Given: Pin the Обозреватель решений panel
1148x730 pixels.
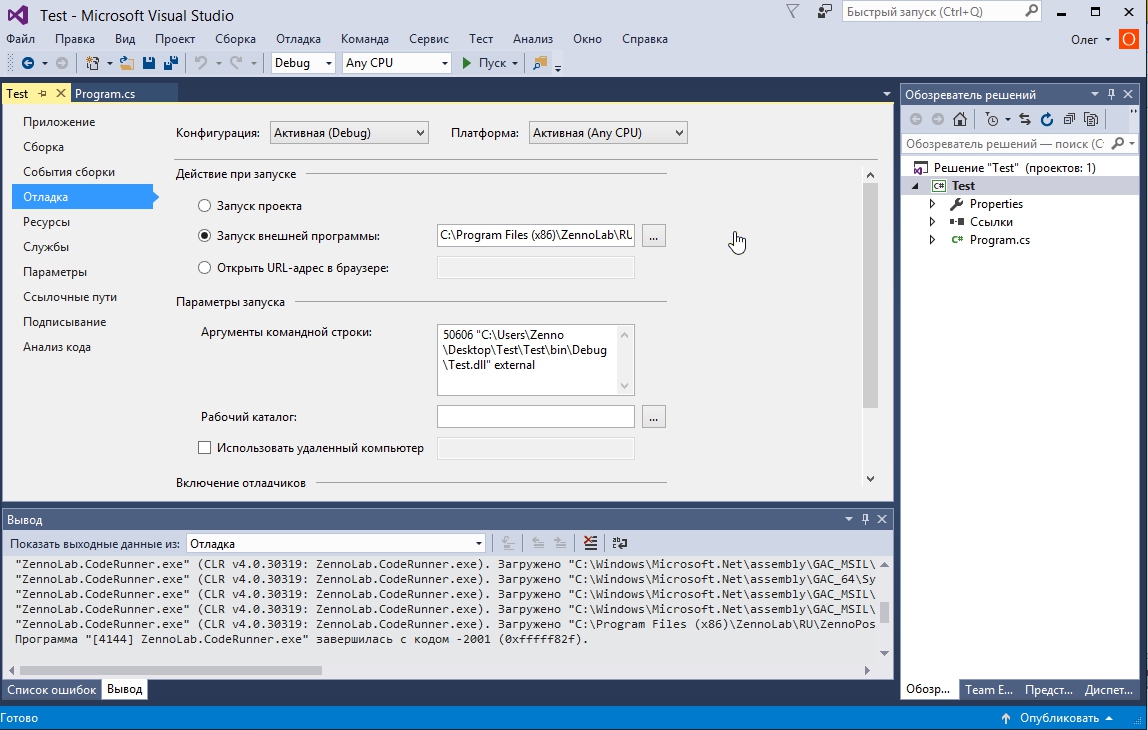Looking at the screenshot, I should pos(1111,94).
